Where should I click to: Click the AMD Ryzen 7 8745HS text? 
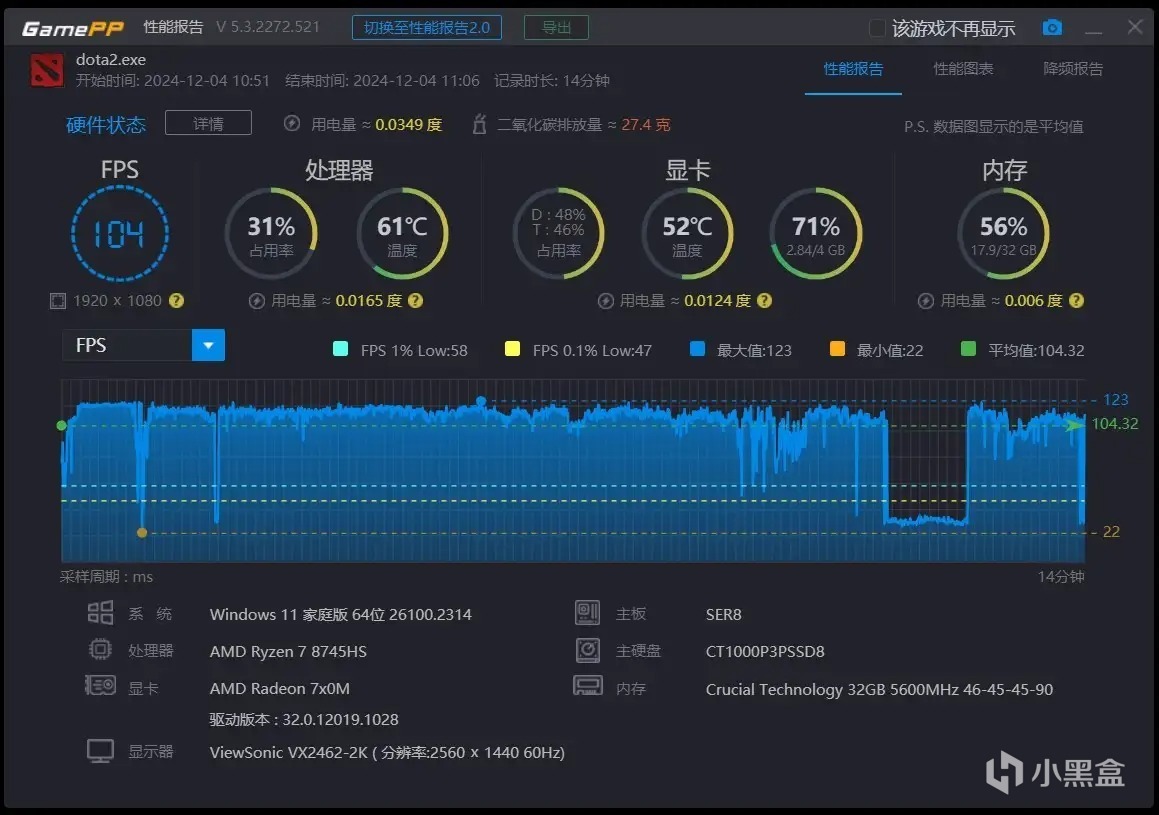pos(288,651)
